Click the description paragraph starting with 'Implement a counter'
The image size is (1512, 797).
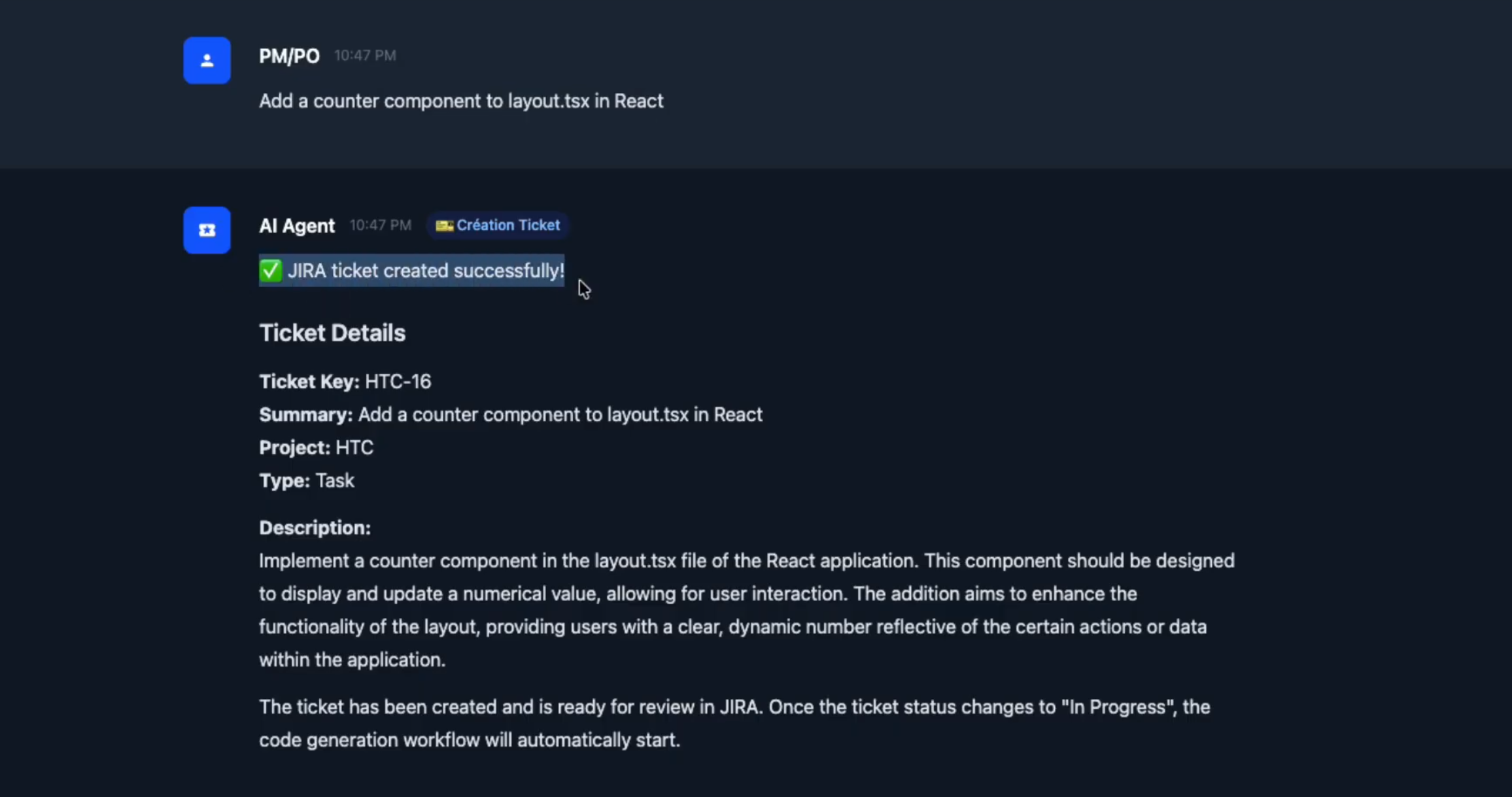pyautogui.click(x=746, y=610)
